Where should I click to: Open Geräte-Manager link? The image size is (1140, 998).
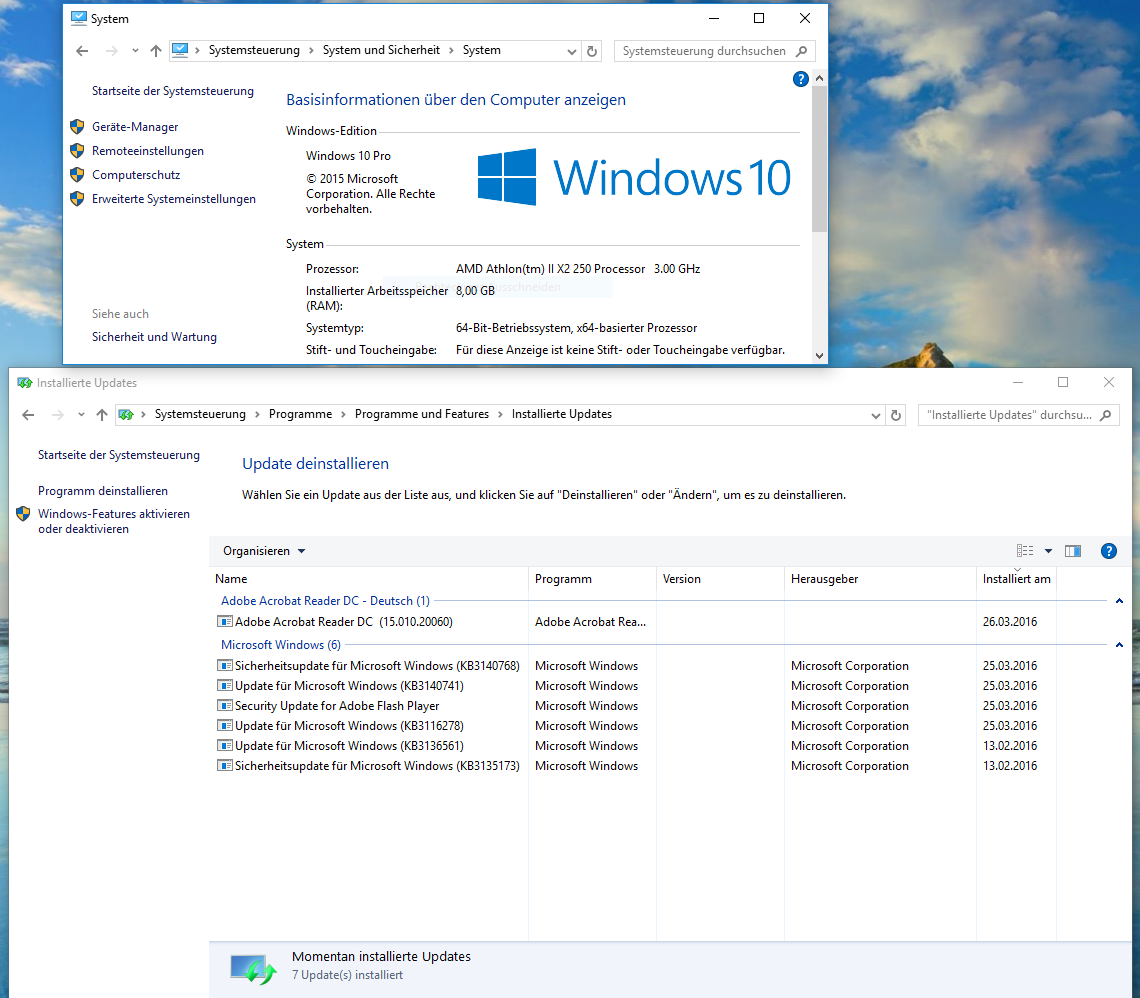click(135, 127)
